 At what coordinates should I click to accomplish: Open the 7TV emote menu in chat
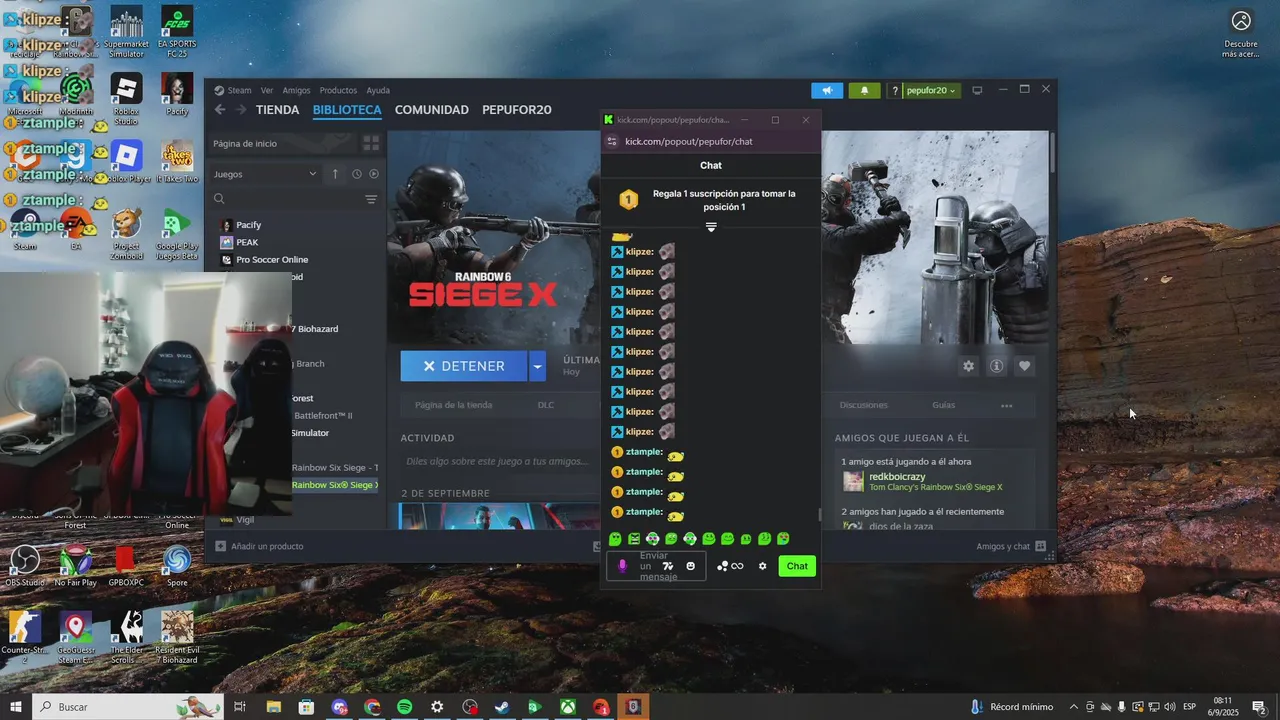click(668, 566)
